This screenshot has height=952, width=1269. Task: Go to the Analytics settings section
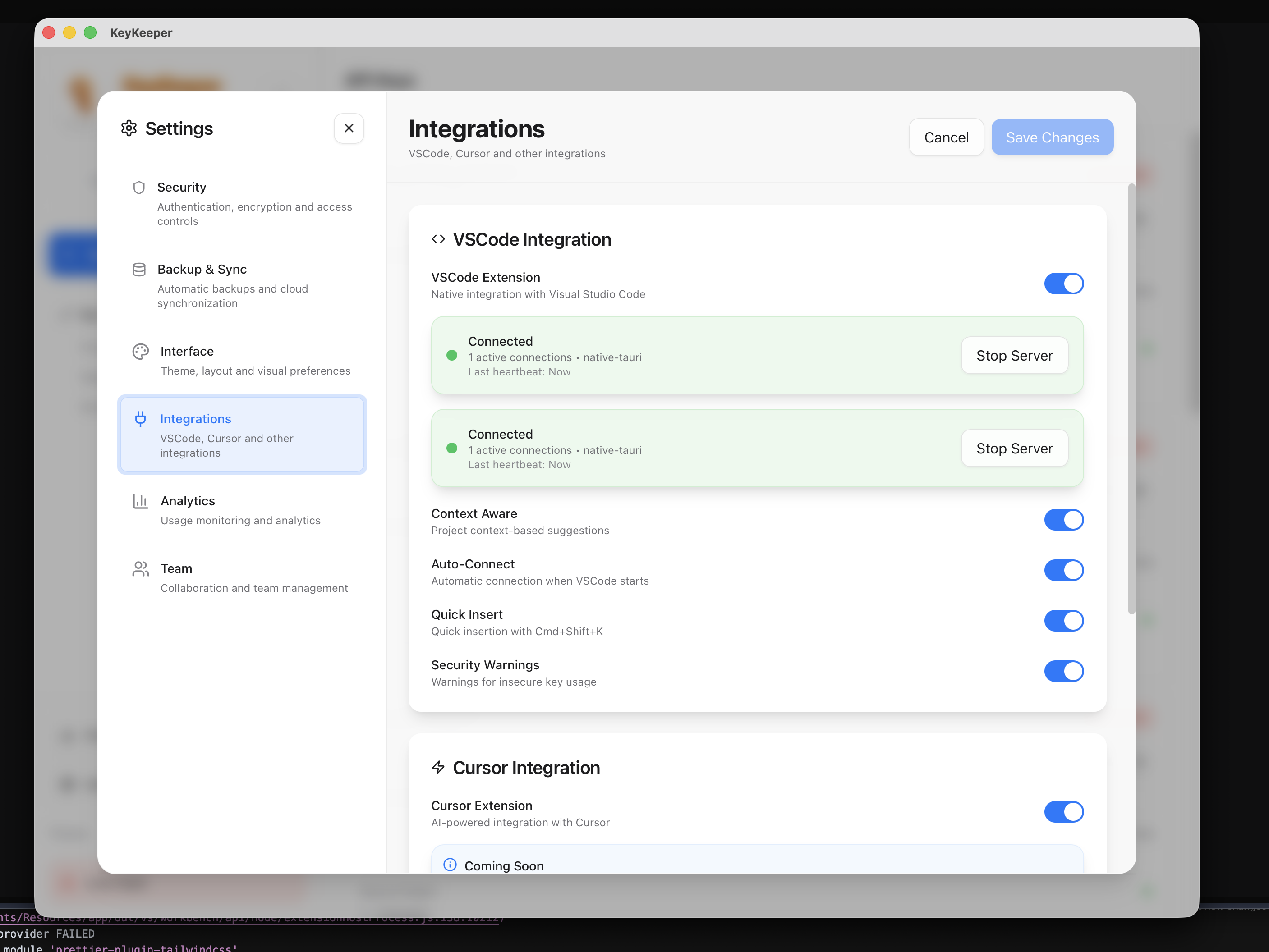pos(242,510)
